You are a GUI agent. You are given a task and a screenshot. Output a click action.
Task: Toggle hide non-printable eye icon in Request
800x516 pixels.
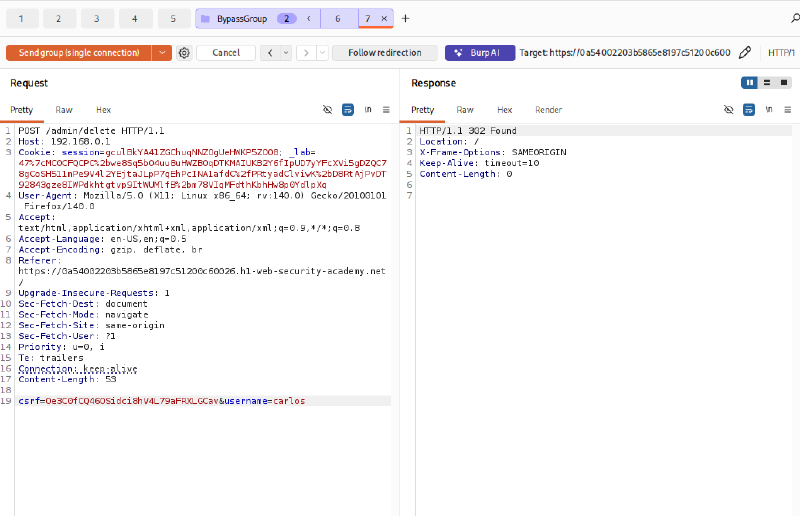[328, 110]
